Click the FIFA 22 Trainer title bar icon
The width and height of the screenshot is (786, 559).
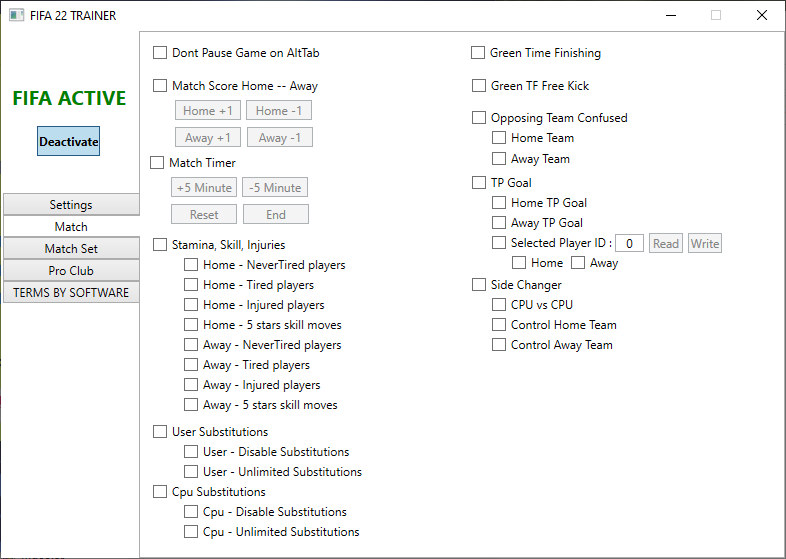click(x=17, y=15)
